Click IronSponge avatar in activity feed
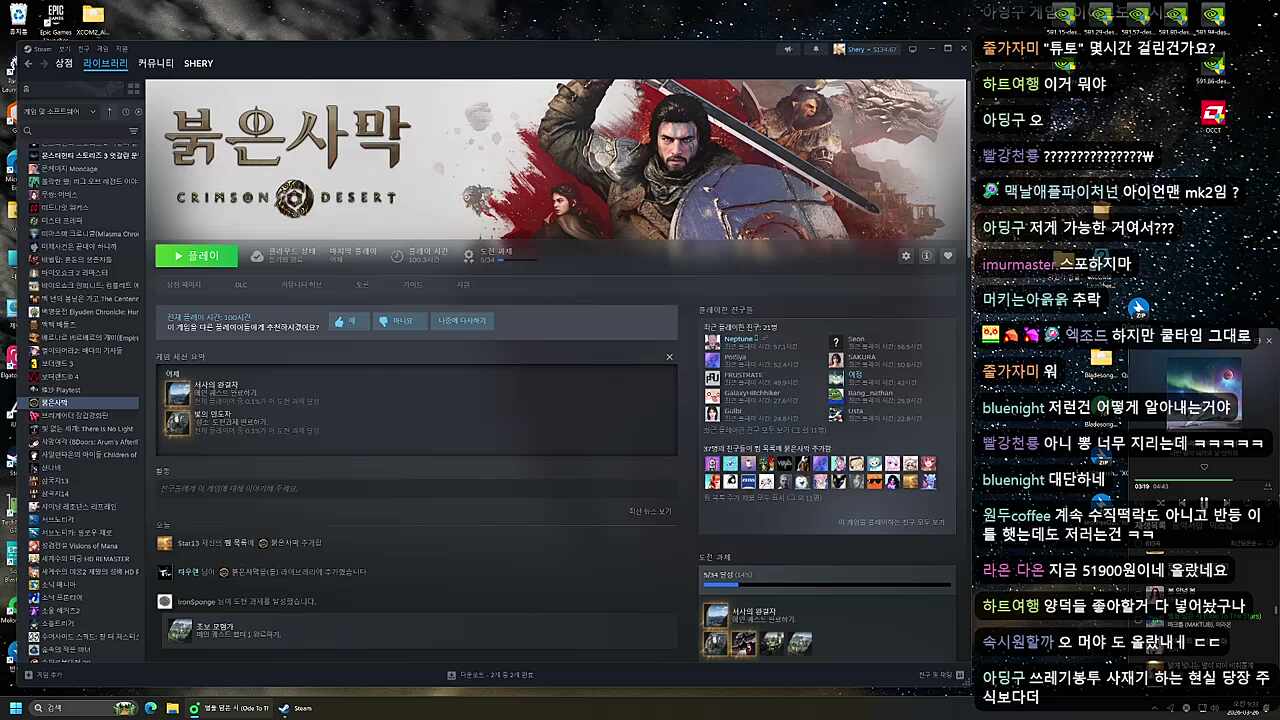The width and height of the screenshot is (1280, 720). [165, 601]
